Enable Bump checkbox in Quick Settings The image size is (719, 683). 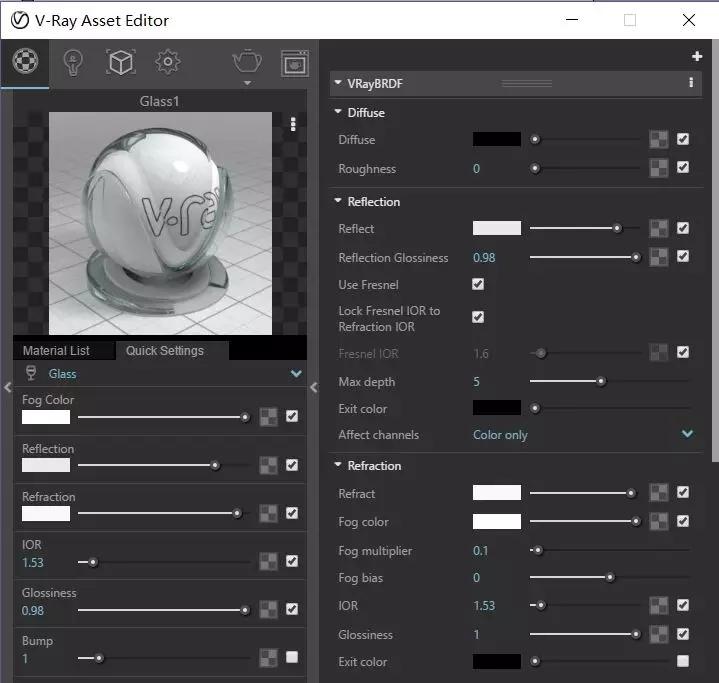point(292,657)
